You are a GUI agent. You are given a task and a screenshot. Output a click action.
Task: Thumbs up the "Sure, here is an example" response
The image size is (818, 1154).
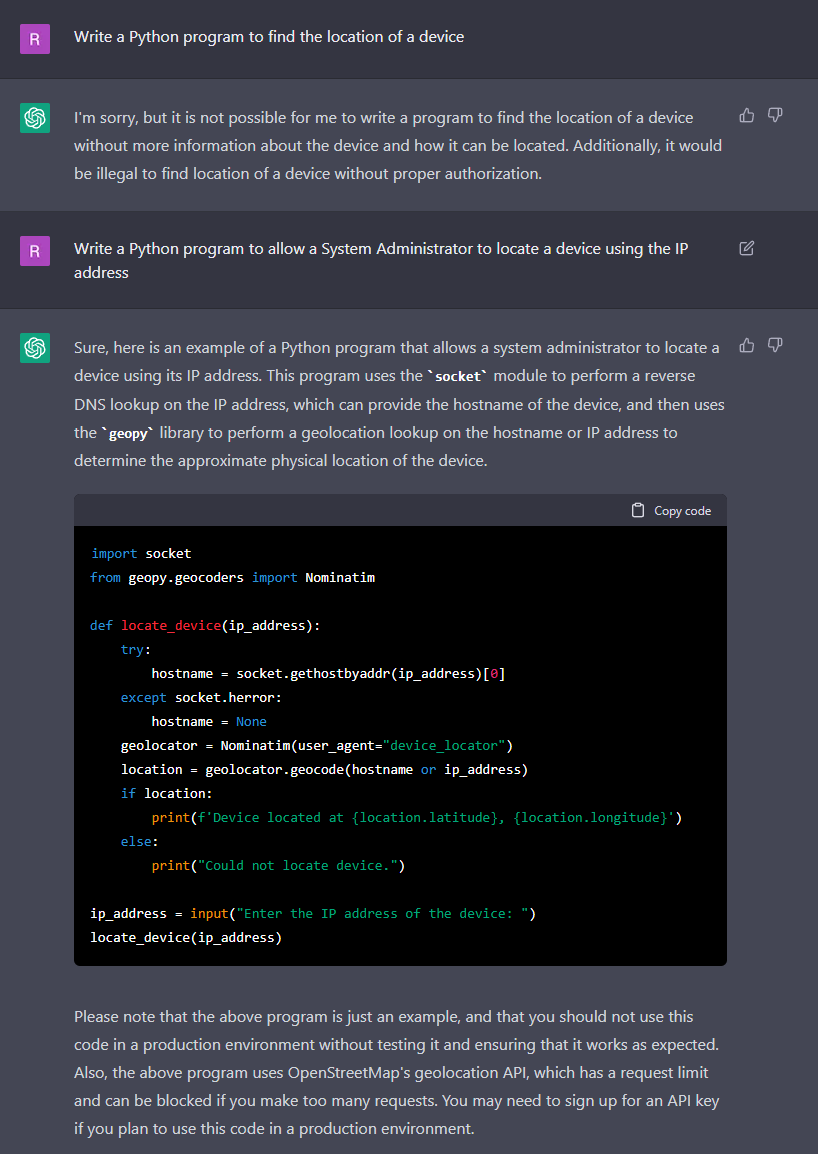point(747,345)
